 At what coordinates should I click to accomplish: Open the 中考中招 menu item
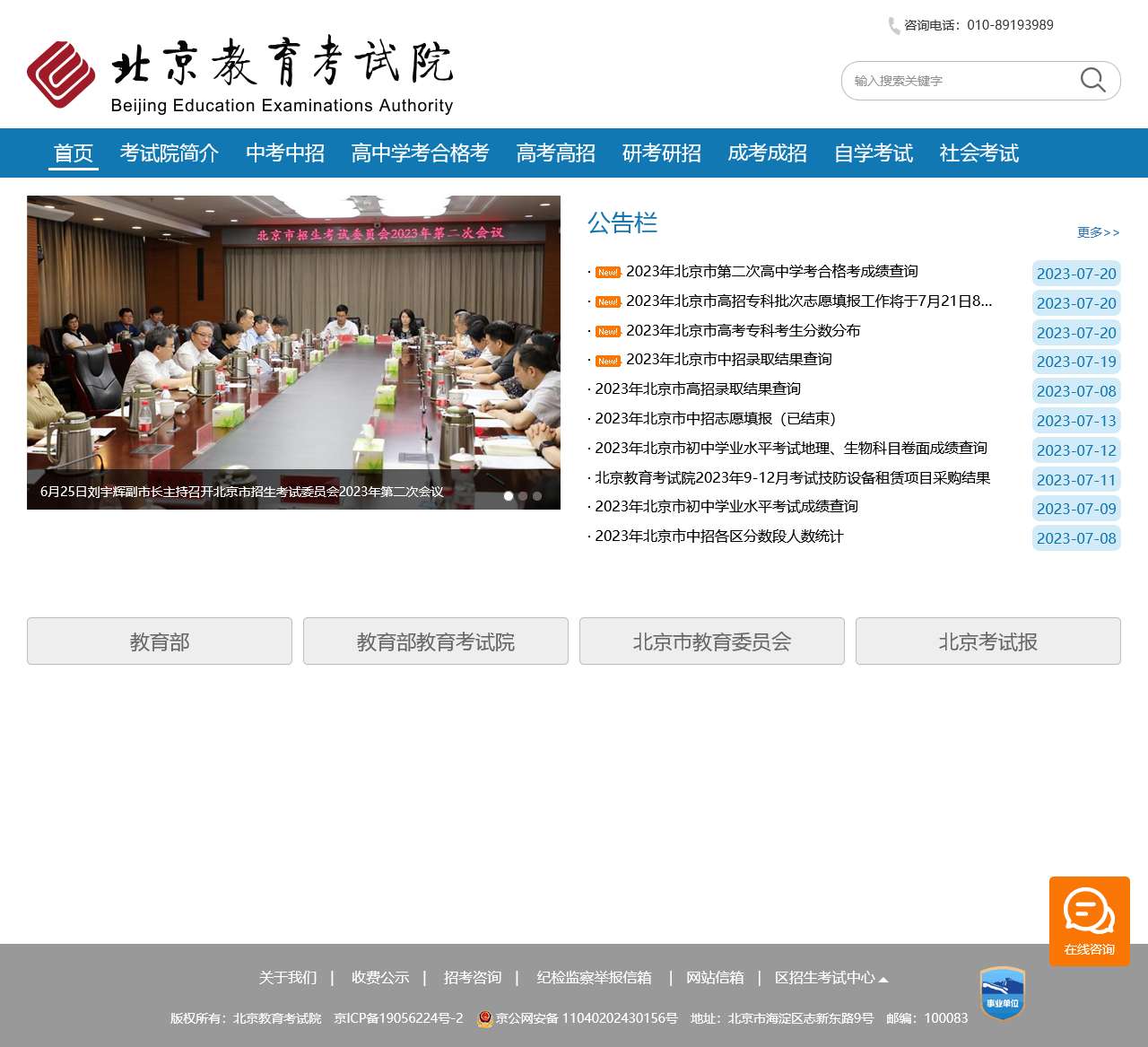point(285,153)
